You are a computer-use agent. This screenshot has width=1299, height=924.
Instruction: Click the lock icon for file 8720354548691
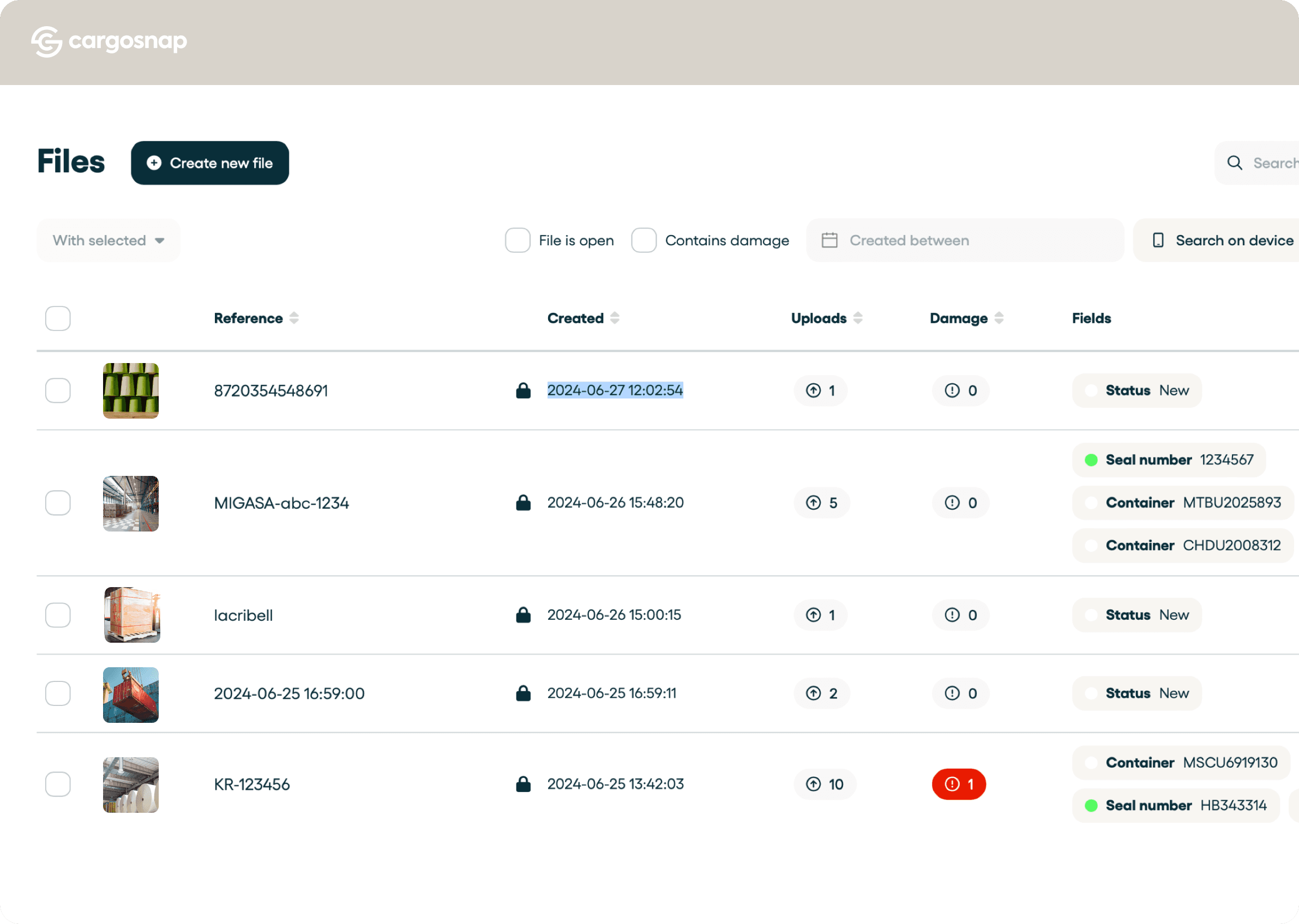[x=523, y=391]
